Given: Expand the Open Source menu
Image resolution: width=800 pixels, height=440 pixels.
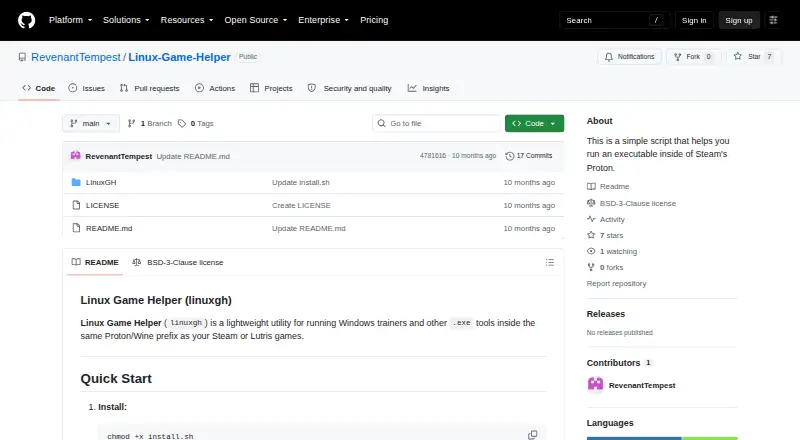Looking at the screenshot, I should 256,20.
